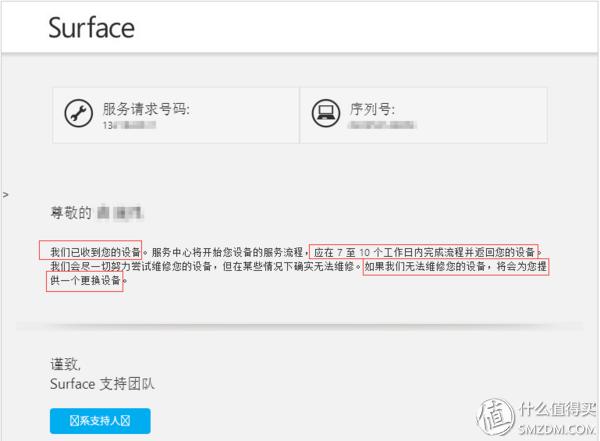The width and height of the screenshot is (600, 441).
Task: Select the '序列号:' label
Action: [372, 109]
